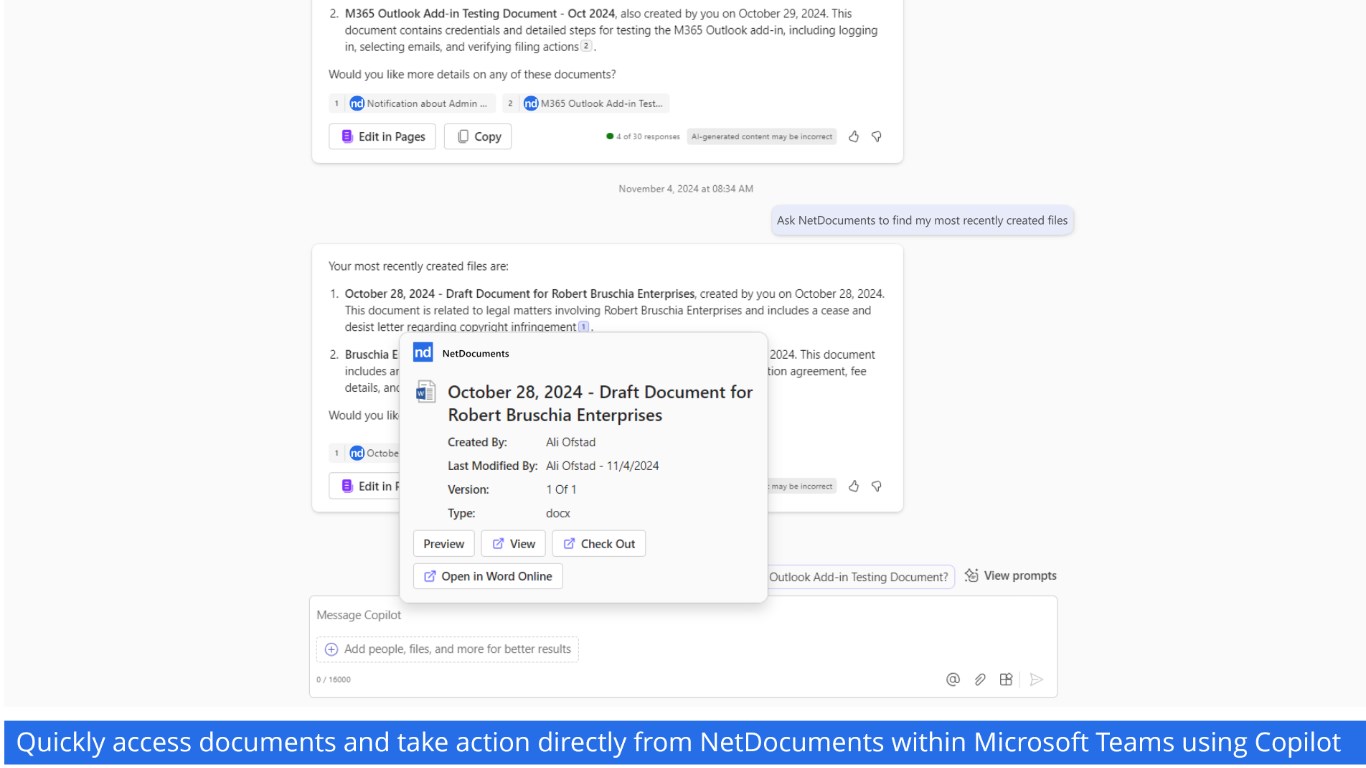
Task: Open the plugins grid icon in message box
Action: [1006, 679]
